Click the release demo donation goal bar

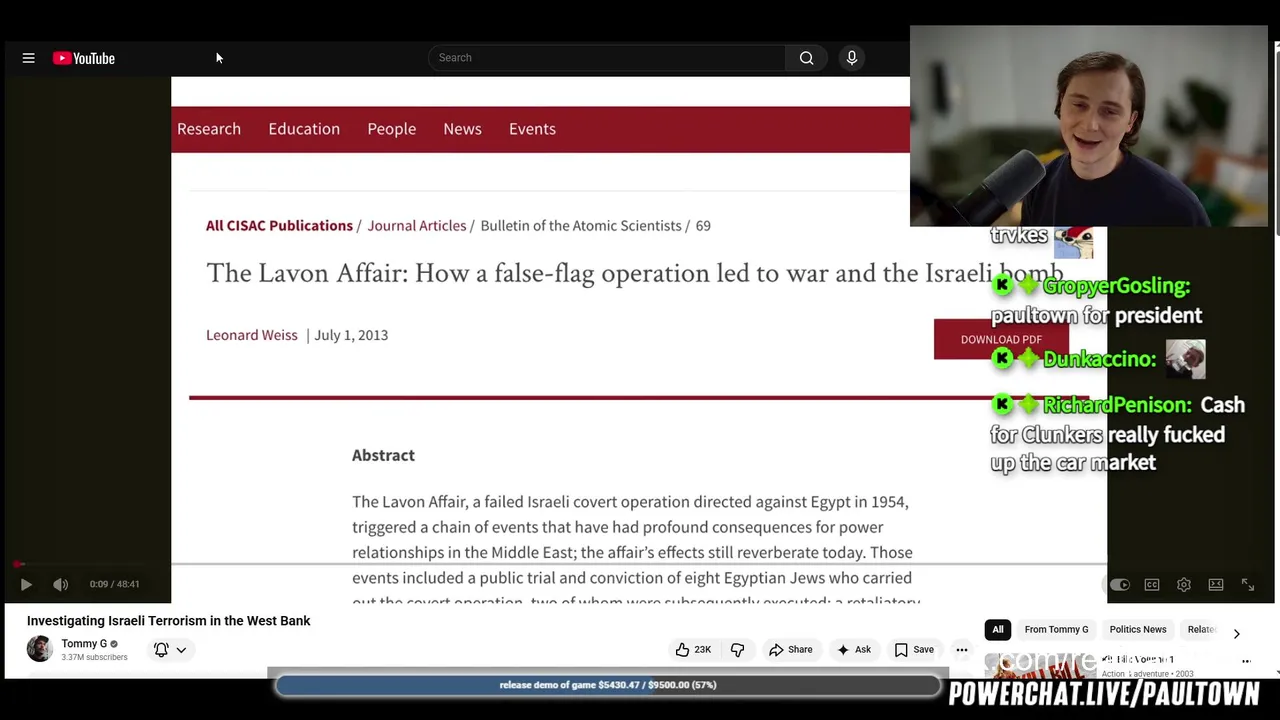[x=608, y=685]
